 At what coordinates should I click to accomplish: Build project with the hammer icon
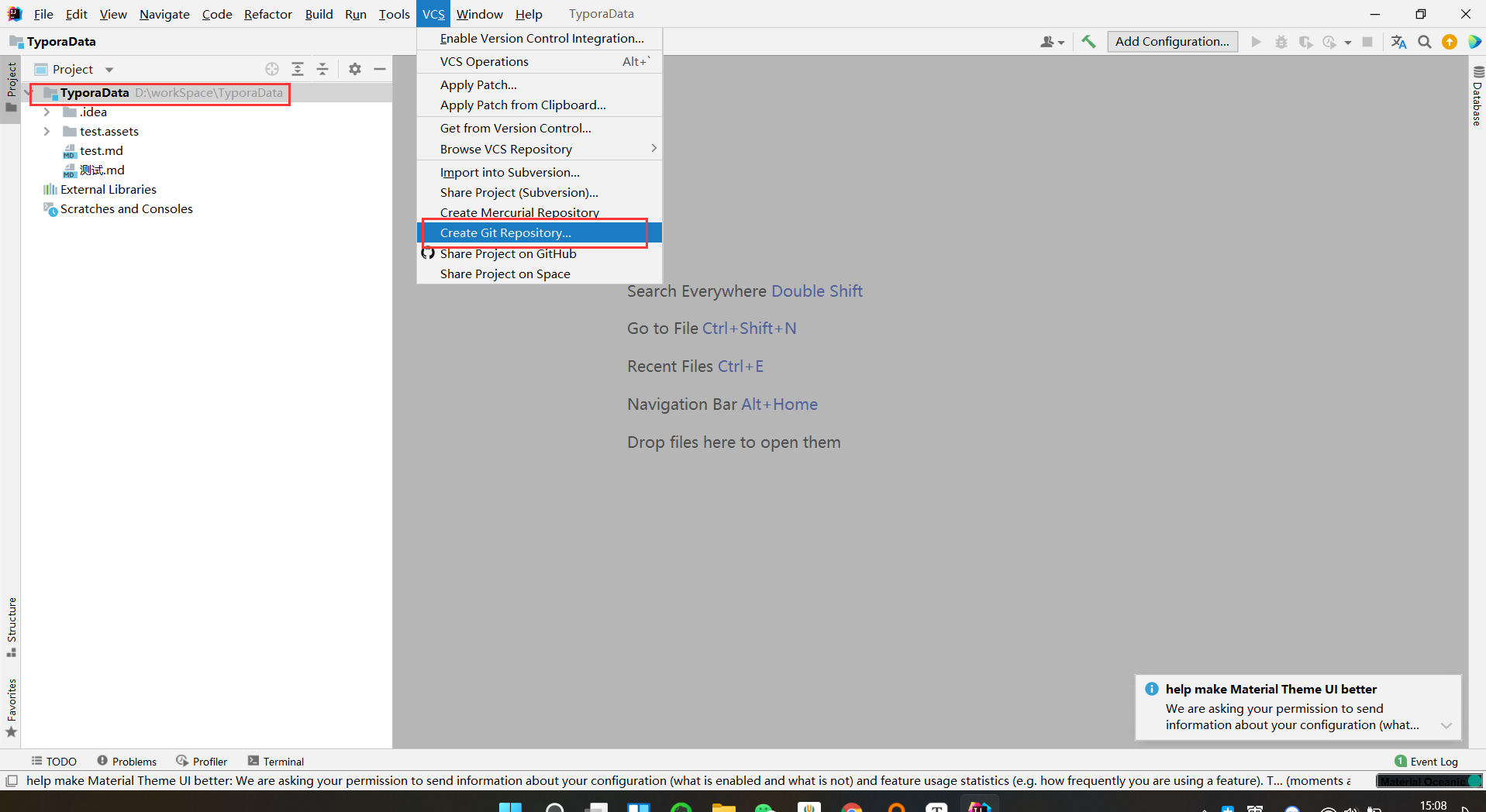tap(1088, 42)
